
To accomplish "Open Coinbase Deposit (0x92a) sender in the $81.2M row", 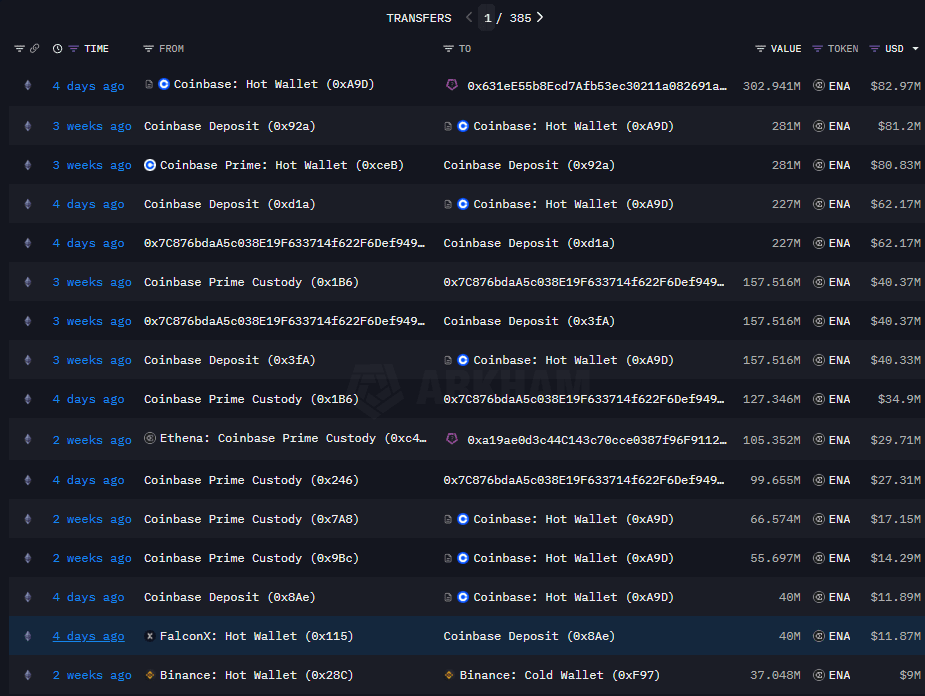I will click(229, 126).
